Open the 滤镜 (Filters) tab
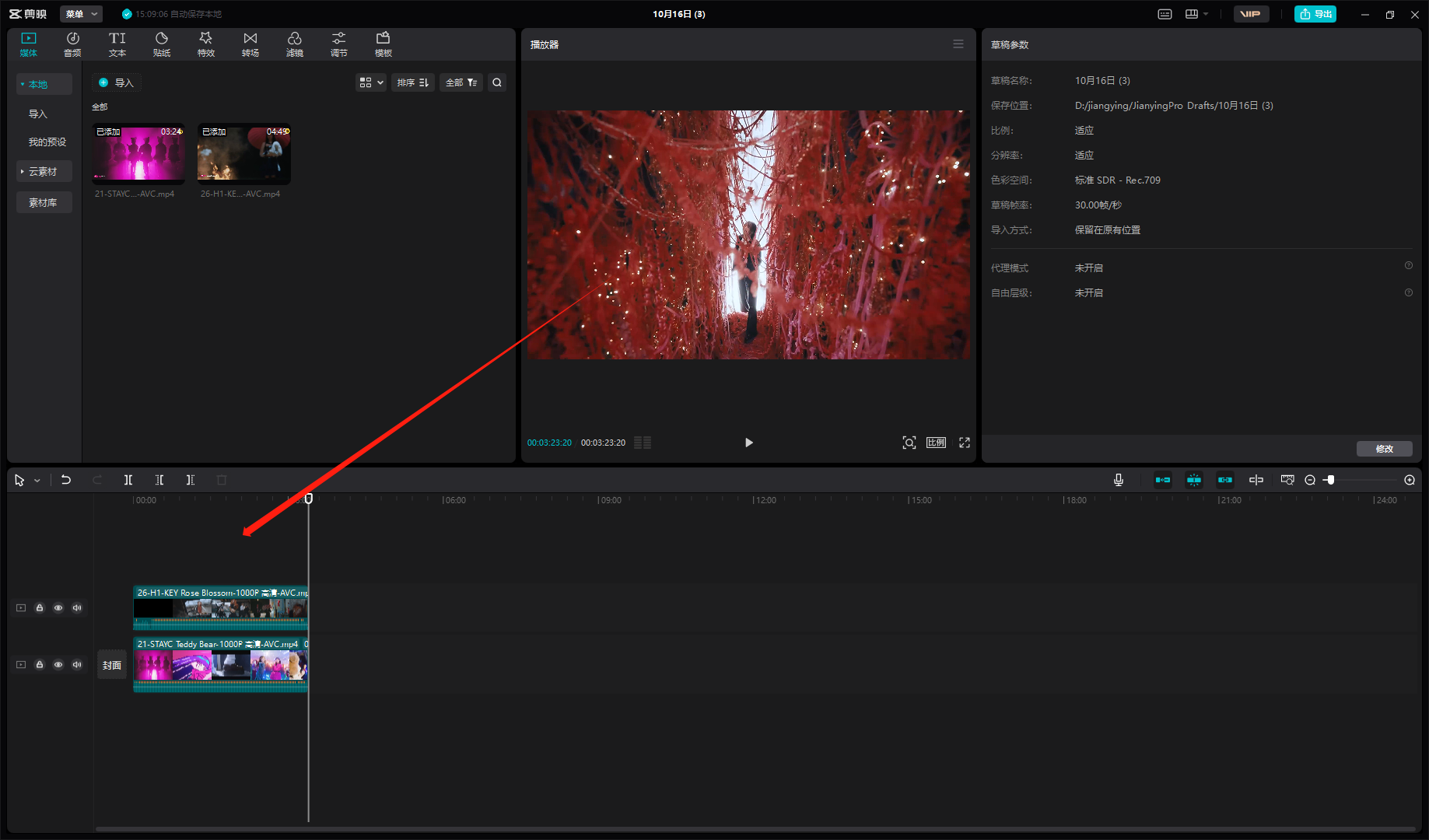This screenshot has width=1429, height=840. (x=295, y=44)
